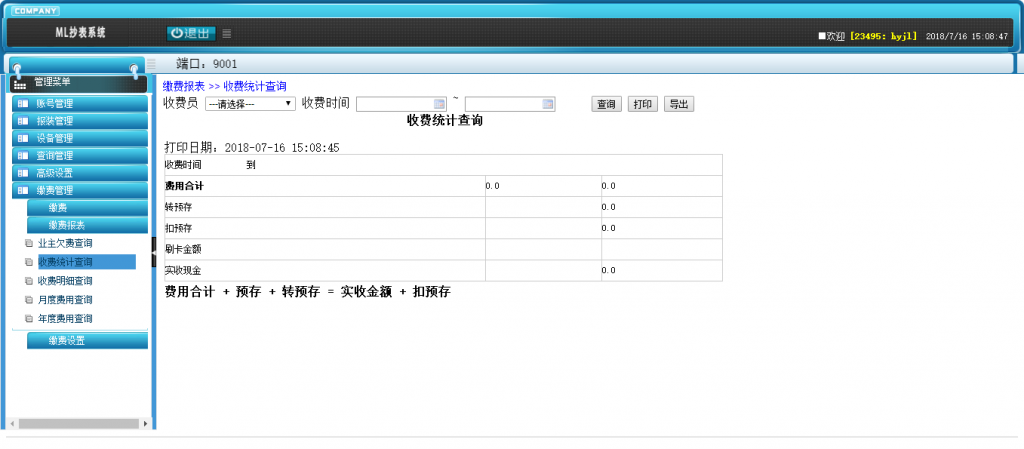The height and width of the screenshot is (449, 1024).
Task: Click the 管理菜单 header icon
Action: point(20,84)
